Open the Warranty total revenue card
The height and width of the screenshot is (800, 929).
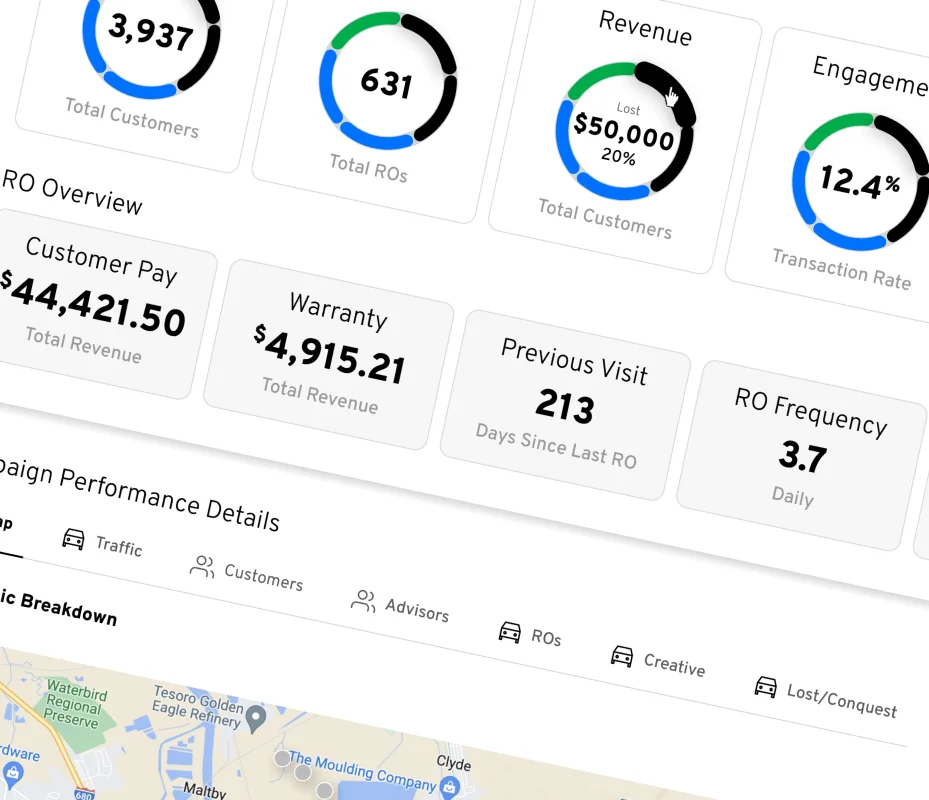click(329, 354)
